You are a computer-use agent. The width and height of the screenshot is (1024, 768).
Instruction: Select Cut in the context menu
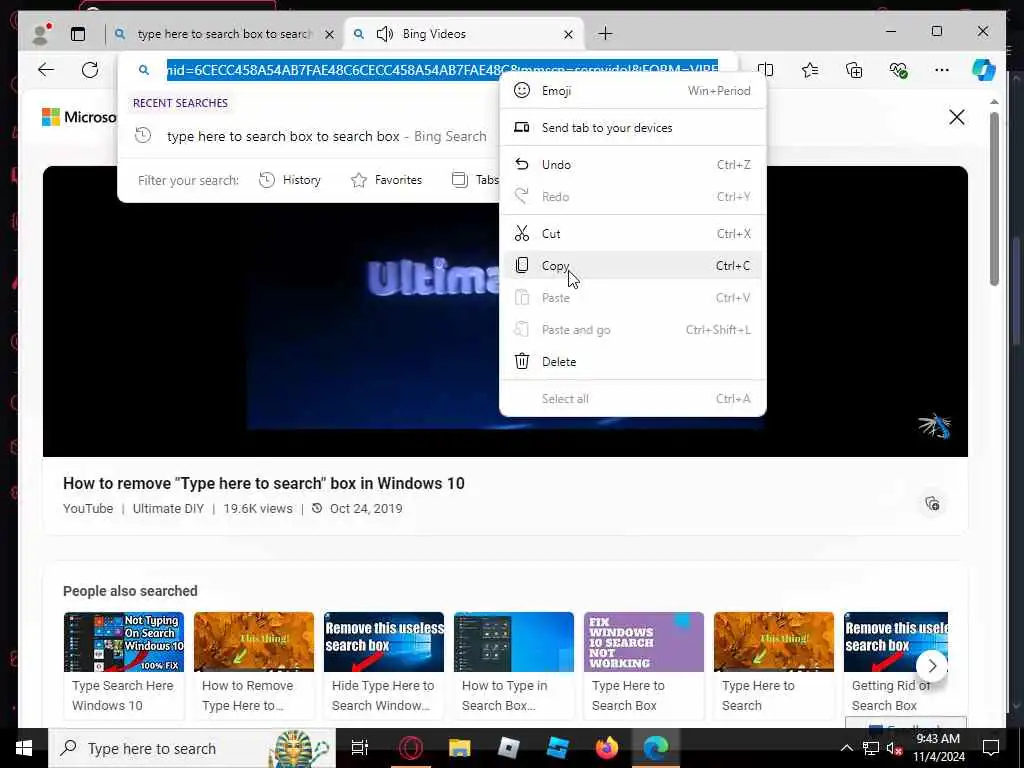point(632,233)
